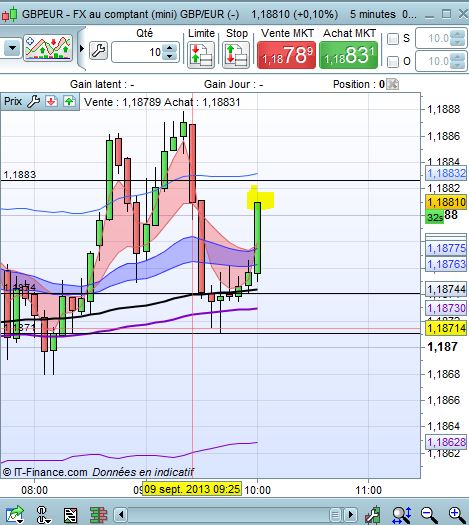Enable the S stop checkbox
Screen dimensions: 469x525
tap(393, 39)
